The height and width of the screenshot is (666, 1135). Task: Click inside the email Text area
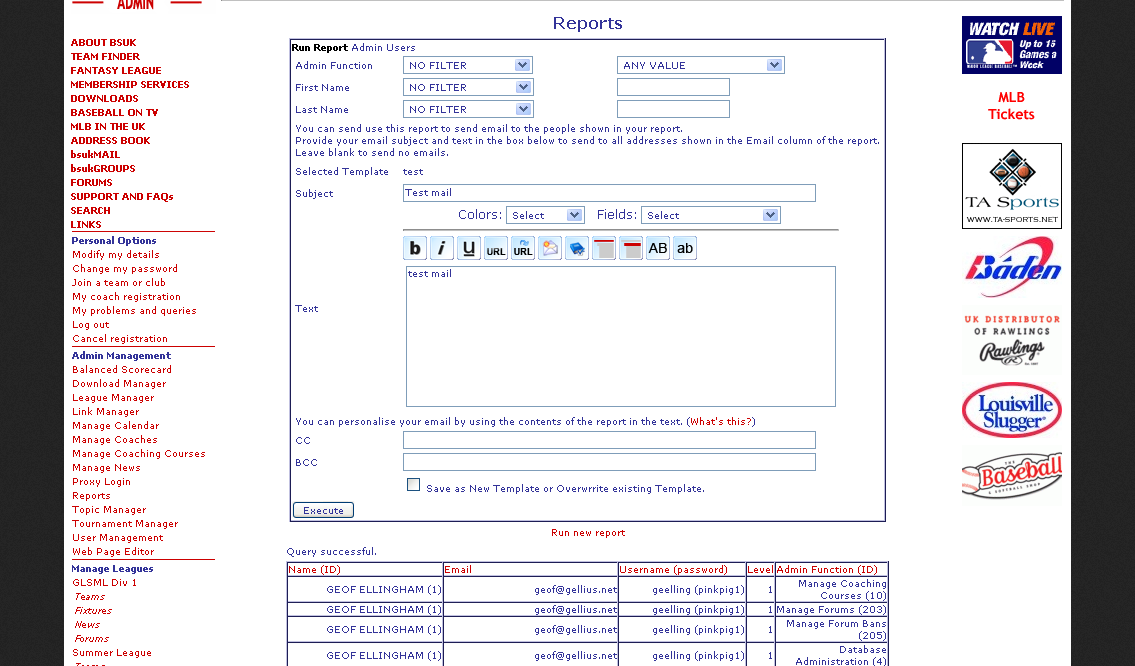coord(620,337)
